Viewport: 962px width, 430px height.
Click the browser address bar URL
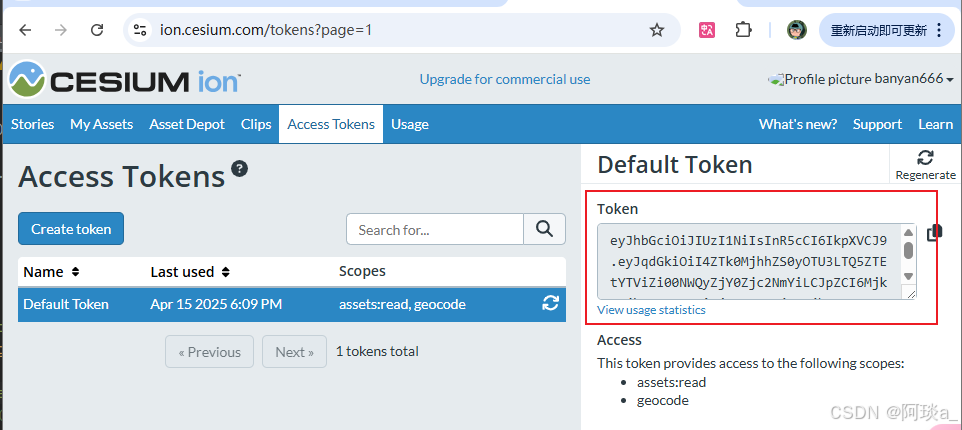coord(266,29)
